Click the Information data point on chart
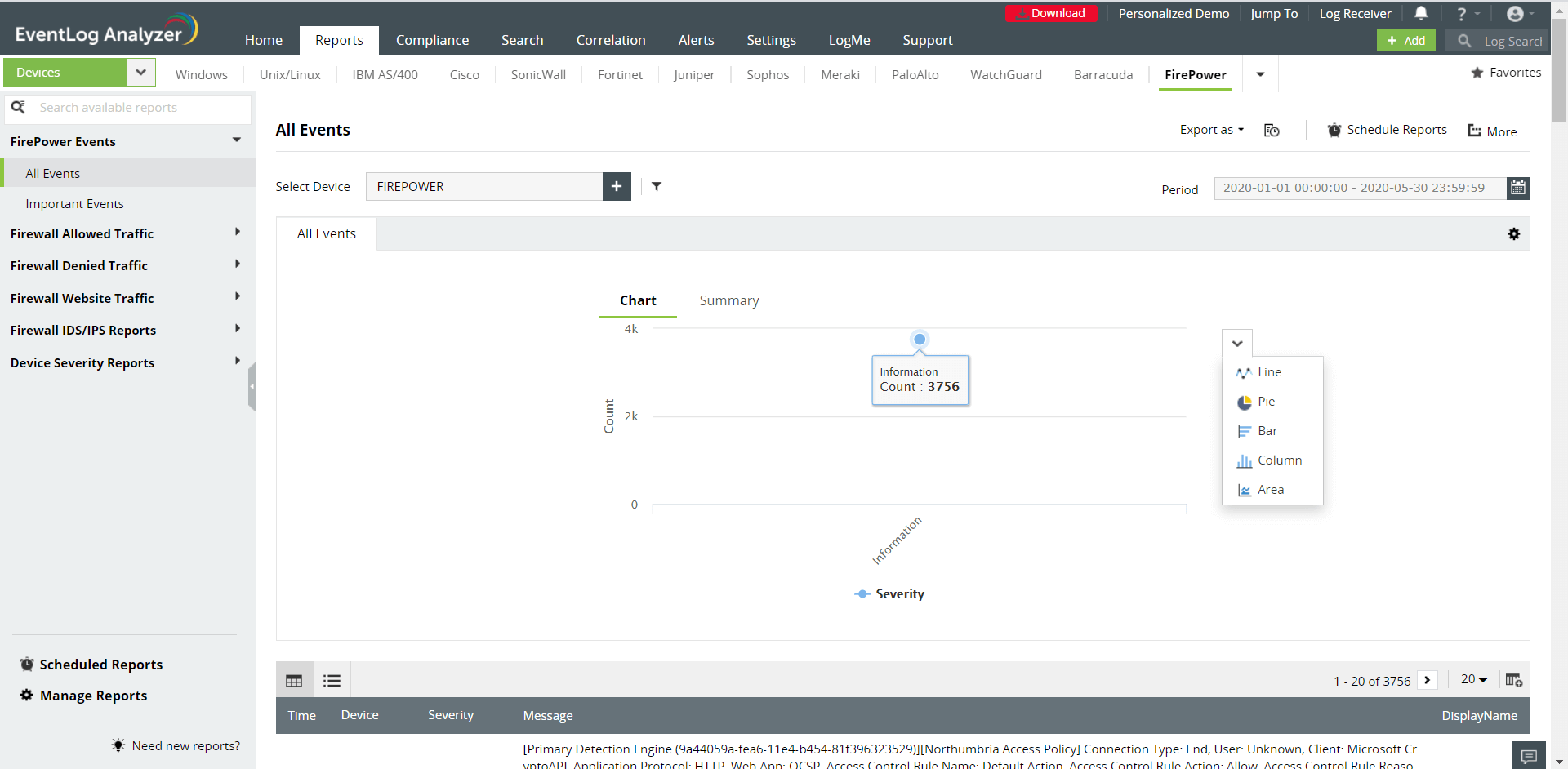 920,340
